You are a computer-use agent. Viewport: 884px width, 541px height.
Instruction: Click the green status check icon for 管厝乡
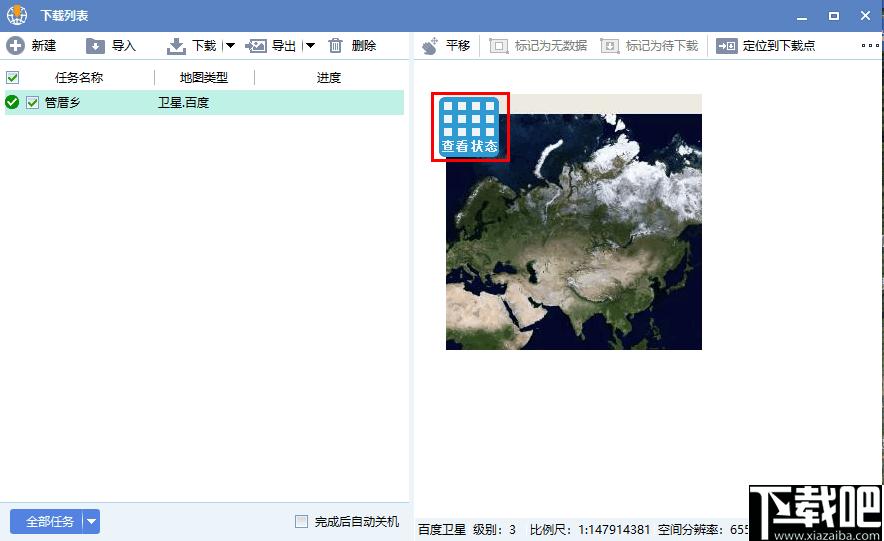click(x=12, y=103)
